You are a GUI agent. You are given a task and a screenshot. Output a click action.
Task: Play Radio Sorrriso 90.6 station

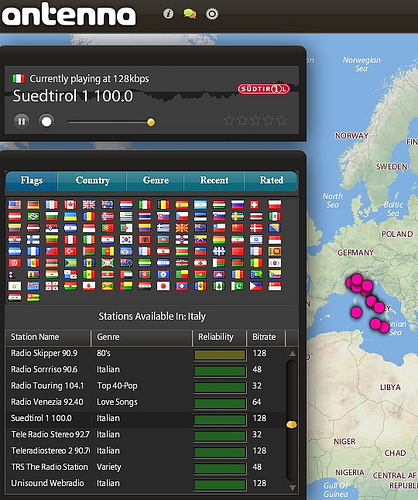click(x=146, y=370)
